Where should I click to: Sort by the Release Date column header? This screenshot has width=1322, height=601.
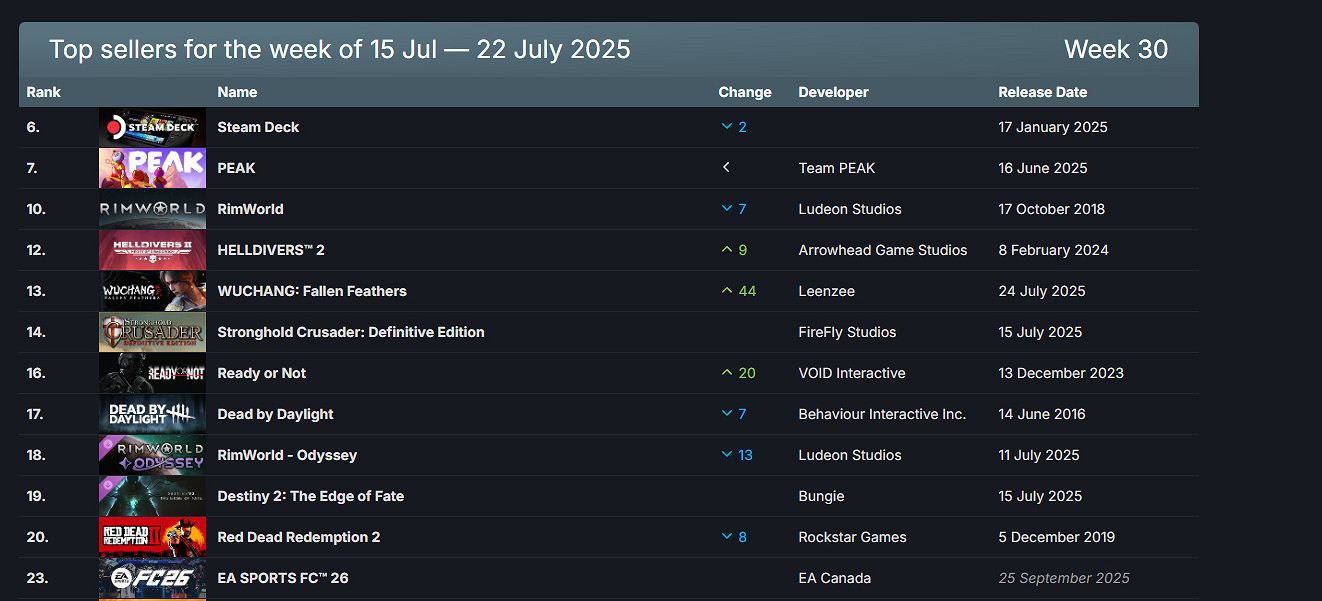[x=1043, y=91]
